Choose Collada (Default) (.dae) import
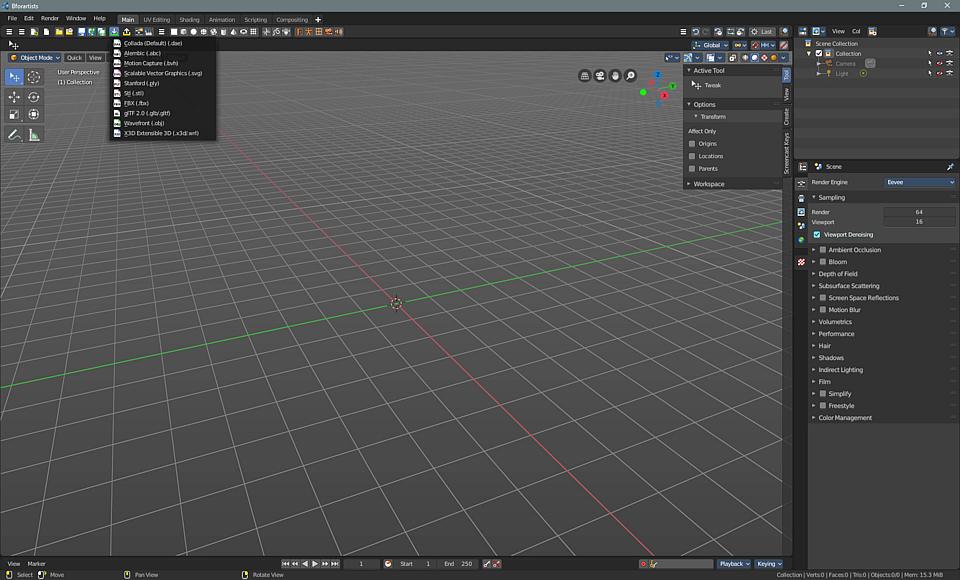This screenshot has height=580, width=960. pos(163,43)
